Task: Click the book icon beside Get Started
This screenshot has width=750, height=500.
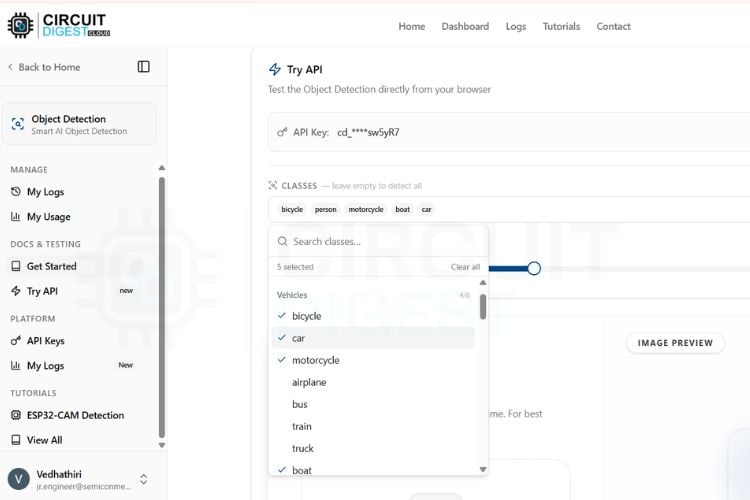Action: (x=16, y=266)
